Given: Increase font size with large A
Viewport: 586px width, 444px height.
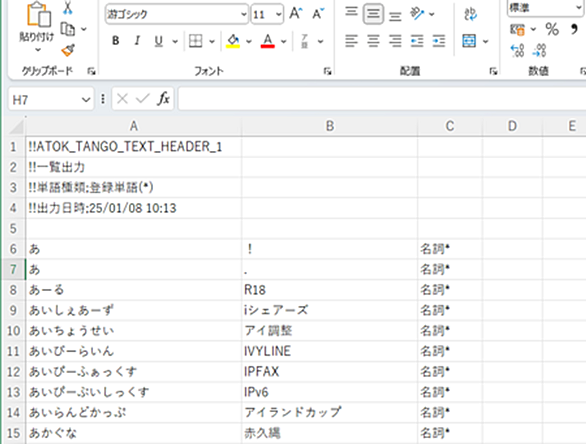Looking at the screenshot, I should [296, 14].
